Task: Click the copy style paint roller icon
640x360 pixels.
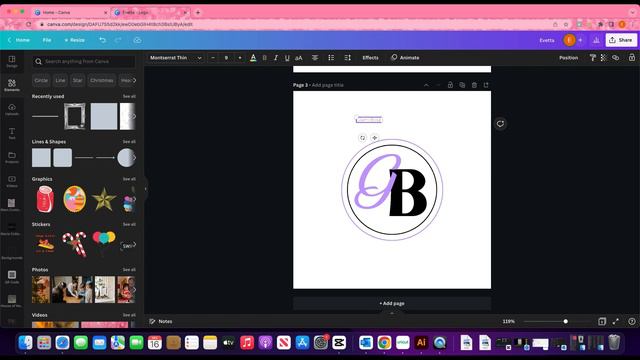Action: [593, 58]
